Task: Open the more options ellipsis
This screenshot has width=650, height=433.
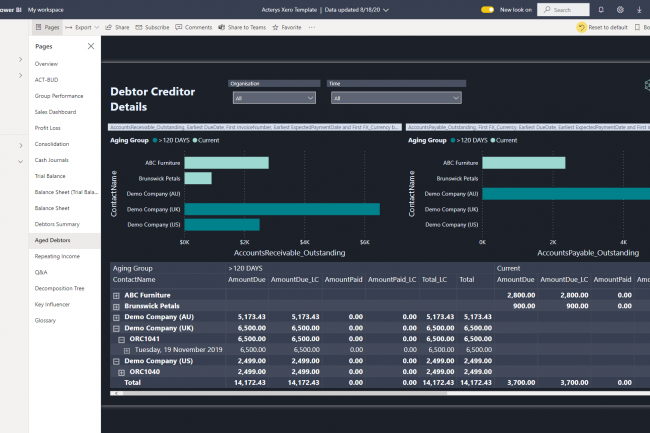Action: point(312,27)
